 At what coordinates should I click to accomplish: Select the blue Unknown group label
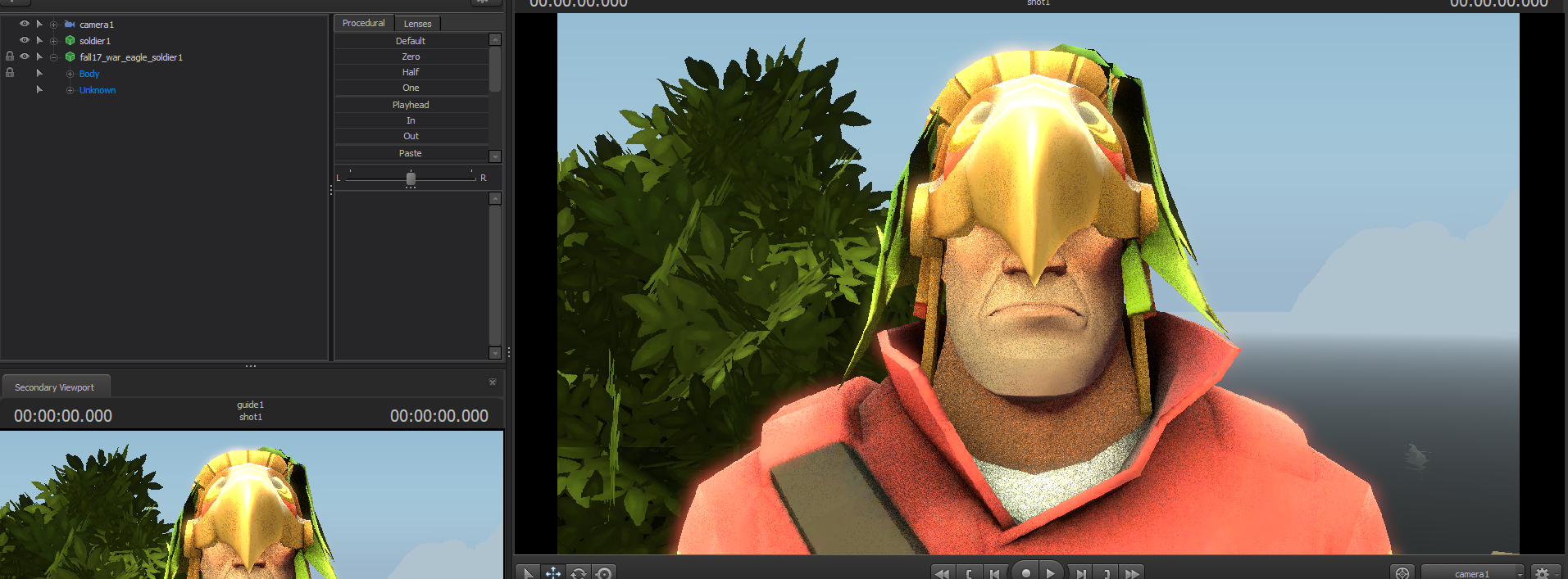(x=98, y=90)
